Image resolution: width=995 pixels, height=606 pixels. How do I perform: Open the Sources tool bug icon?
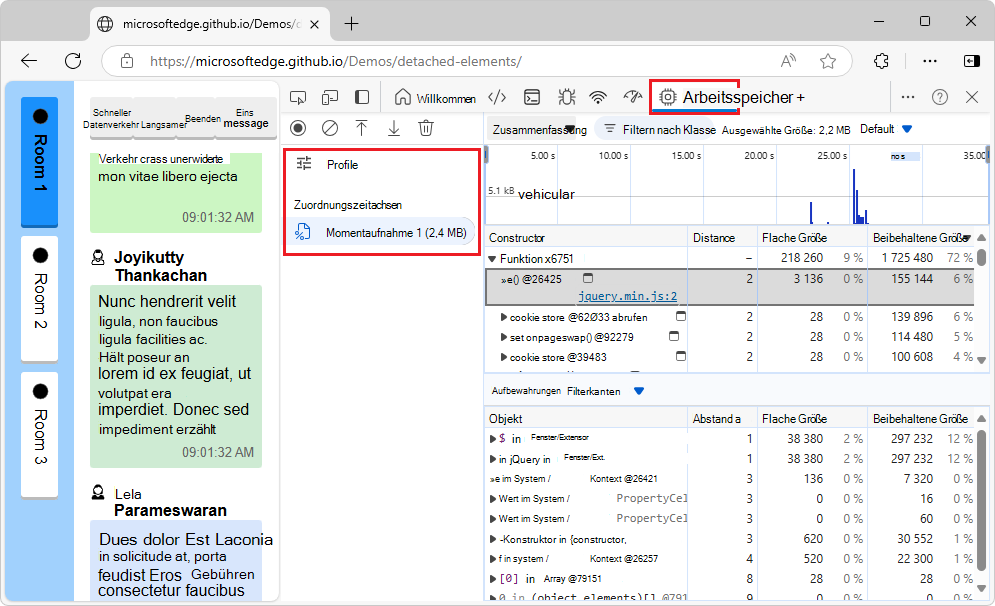coord(566,97)
